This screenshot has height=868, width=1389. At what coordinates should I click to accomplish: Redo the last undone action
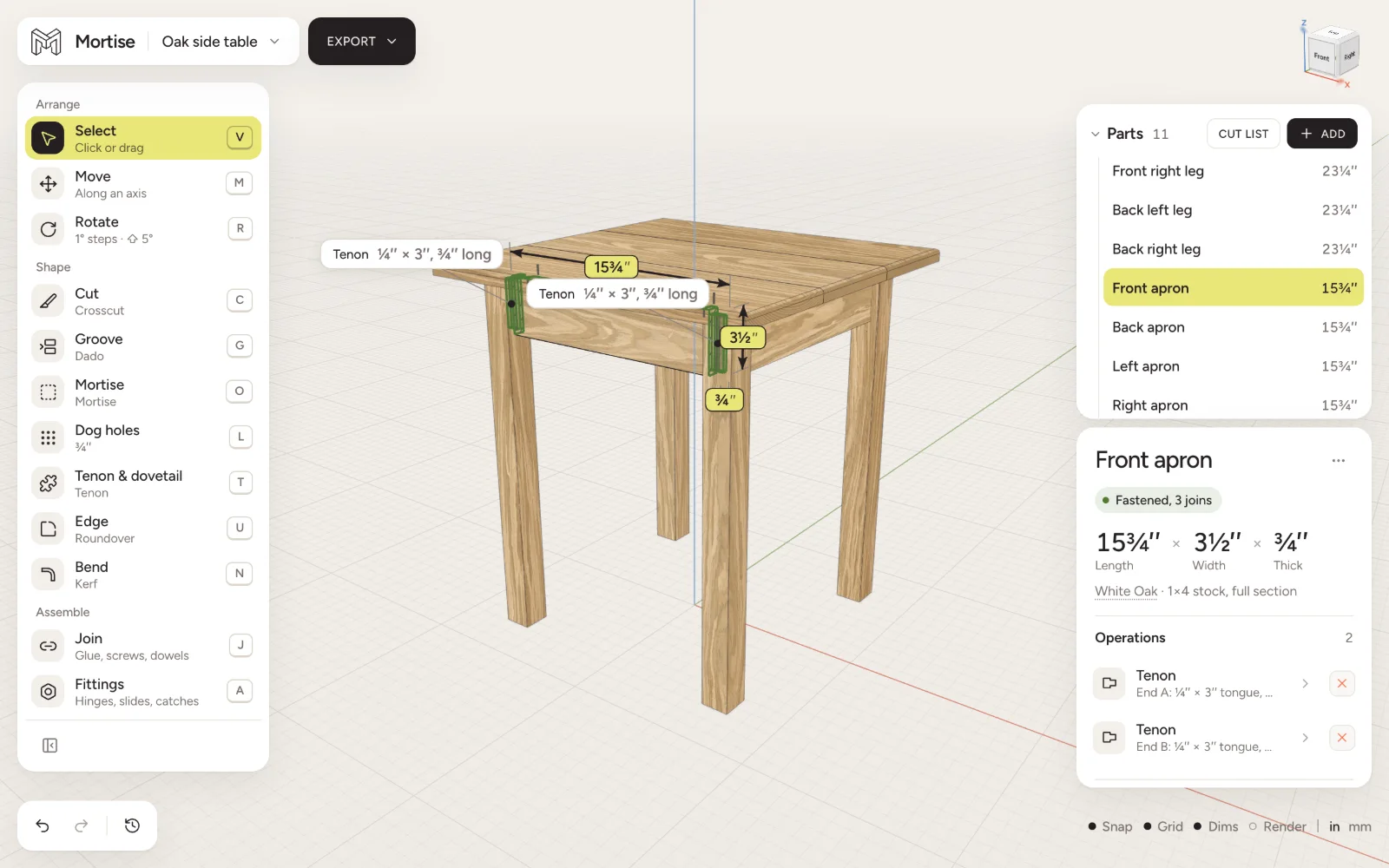point(82,825)
